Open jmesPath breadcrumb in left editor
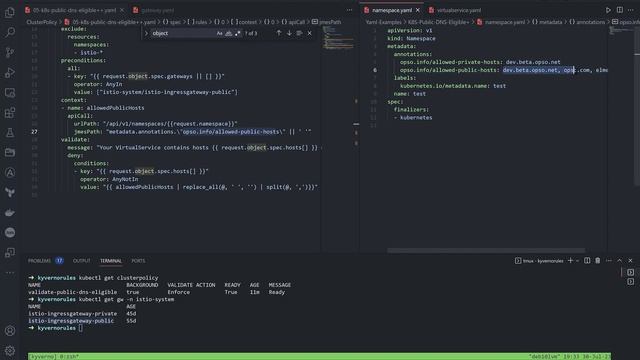The image size is (640, 360). pyautogui.click(x=327, y=22)
